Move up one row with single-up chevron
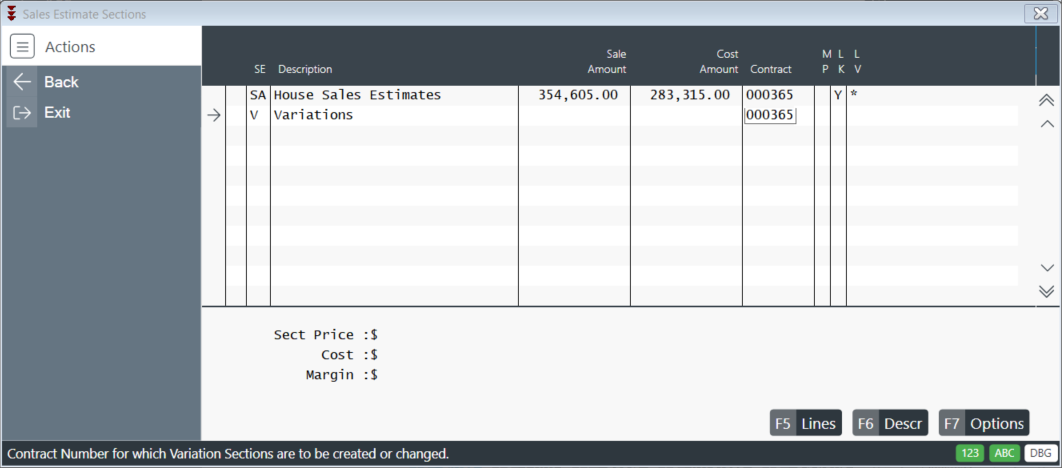This screenshot has height=468, width=1062. [x=1046, y=124]
